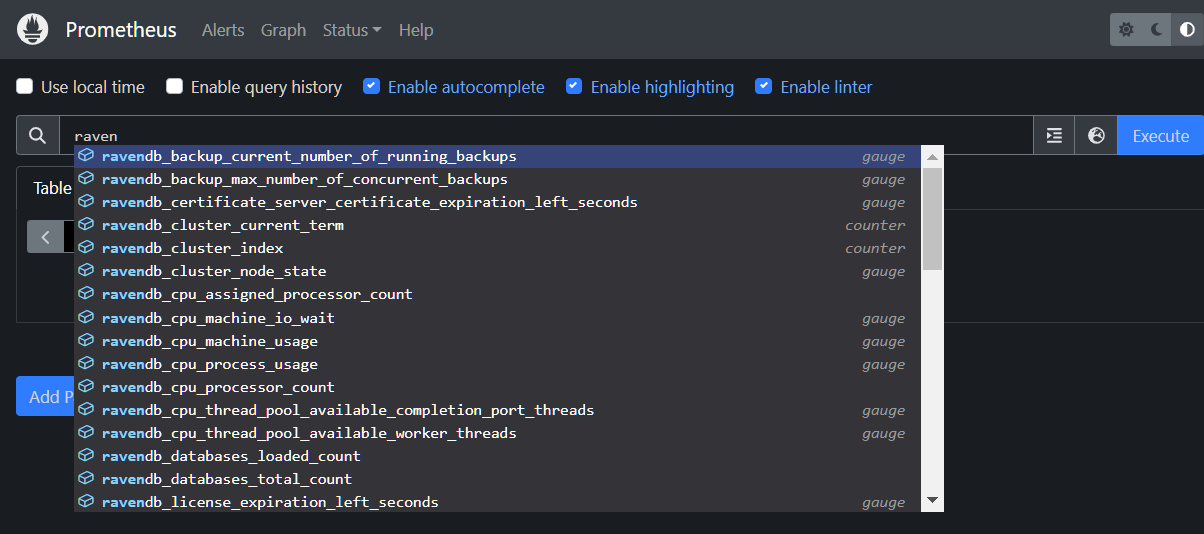Click the Prometheus brand link
The image size is (1204, 534).
(121, 30)
